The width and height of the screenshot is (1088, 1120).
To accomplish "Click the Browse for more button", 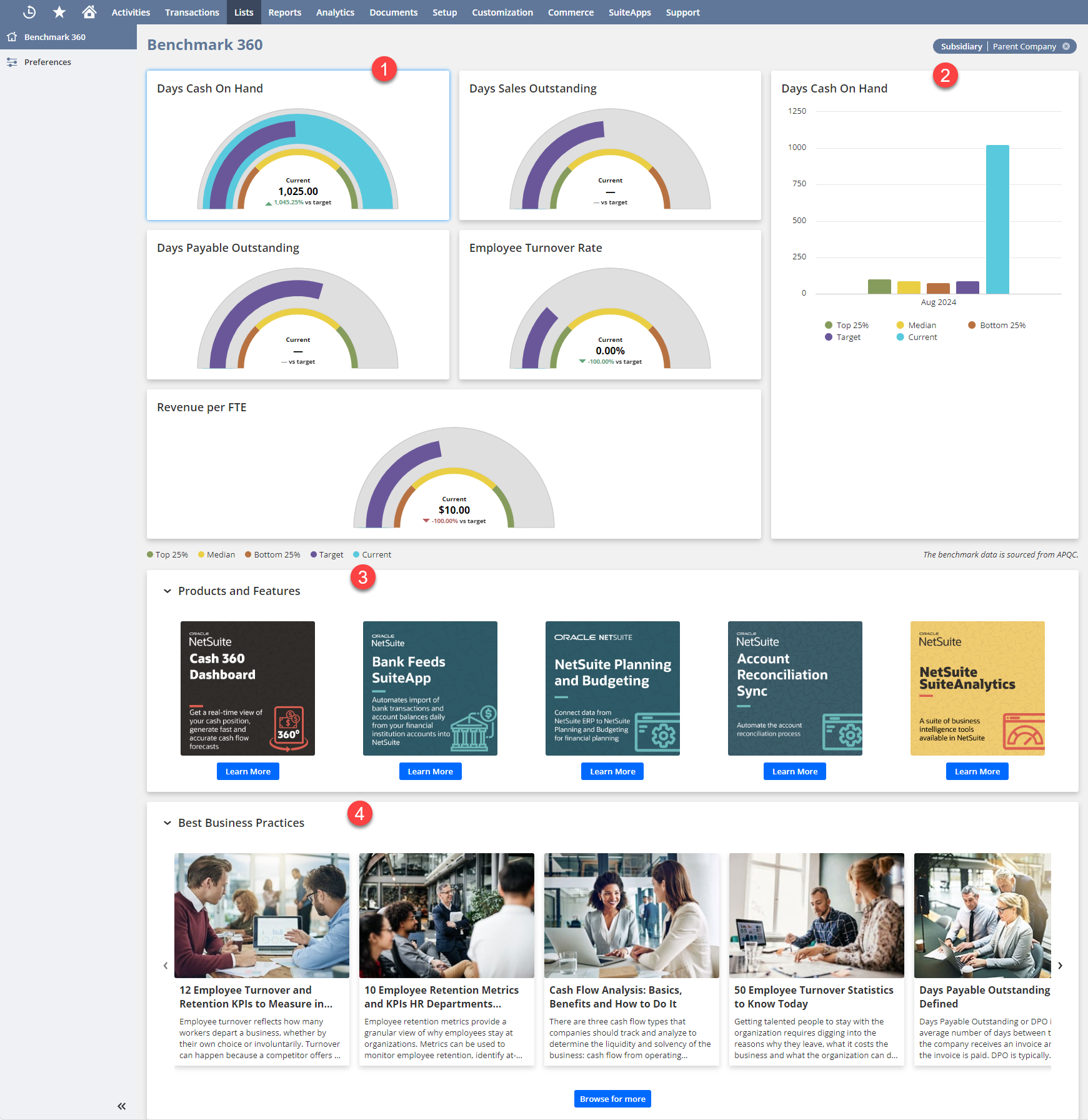I will click(612, 1099).
